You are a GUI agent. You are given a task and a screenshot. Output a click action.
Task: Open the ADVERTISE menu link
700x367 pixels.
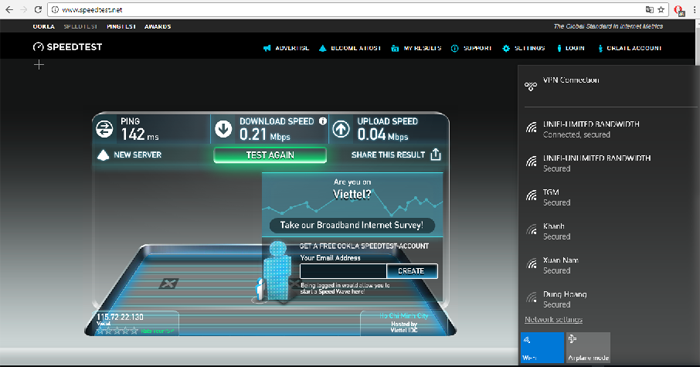[286, 48]
